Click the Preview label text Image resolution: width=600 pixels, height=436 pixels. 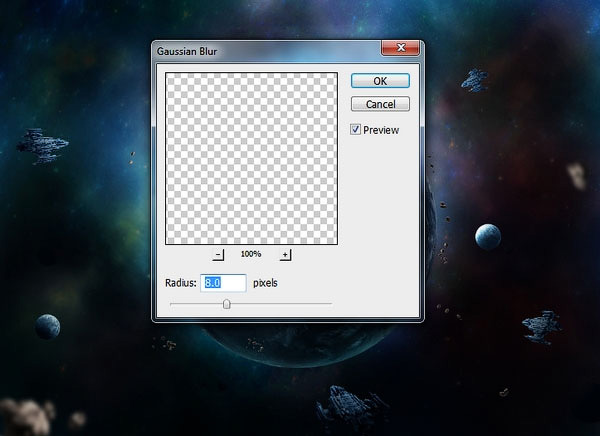[381, 130]
